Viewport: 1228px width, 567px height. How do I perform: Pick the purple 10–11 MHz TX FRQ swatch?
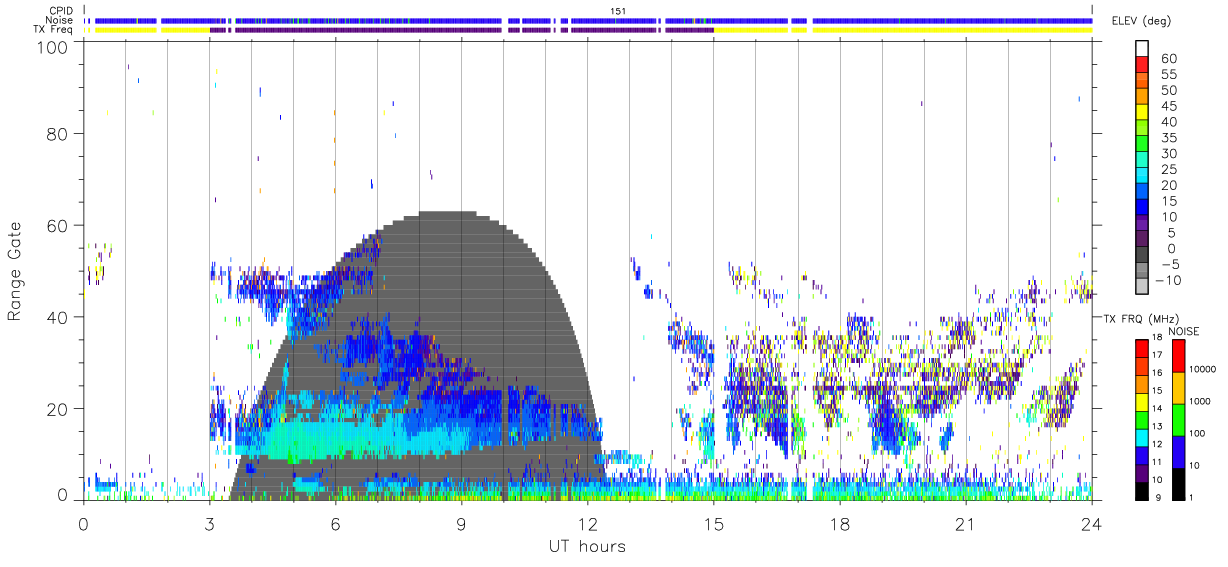1142,473
